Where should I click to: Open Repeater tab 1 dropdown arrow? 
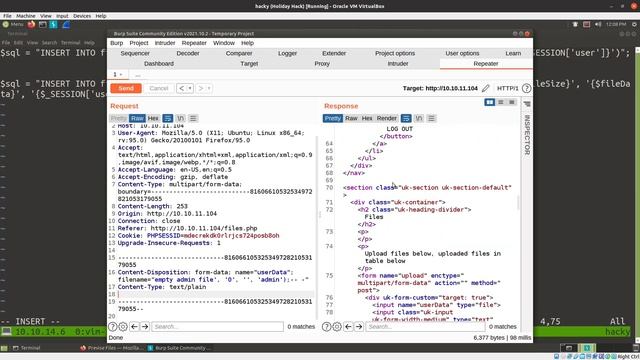click(x=121, y=75)
